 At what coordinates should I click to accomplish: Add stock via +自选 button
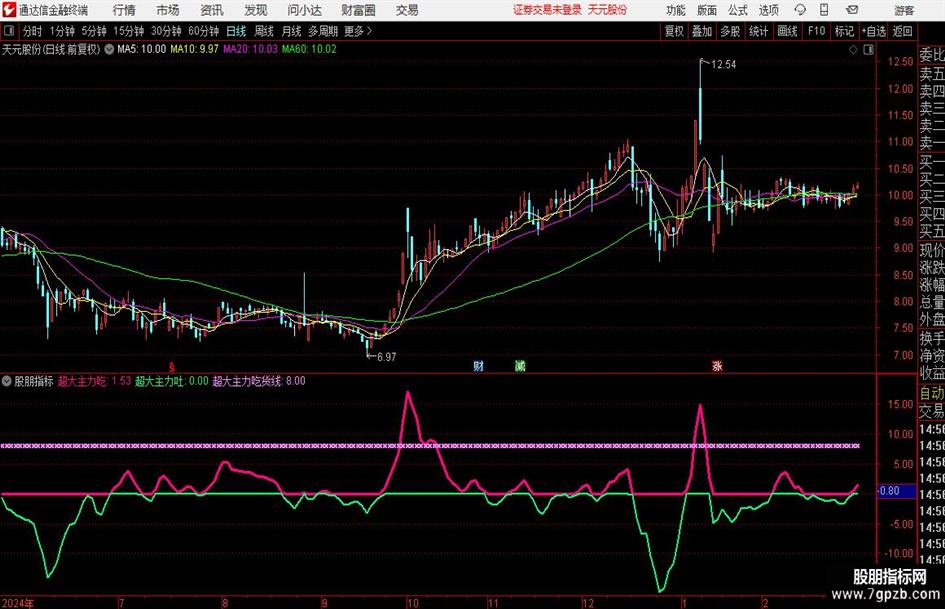[874, 31]
